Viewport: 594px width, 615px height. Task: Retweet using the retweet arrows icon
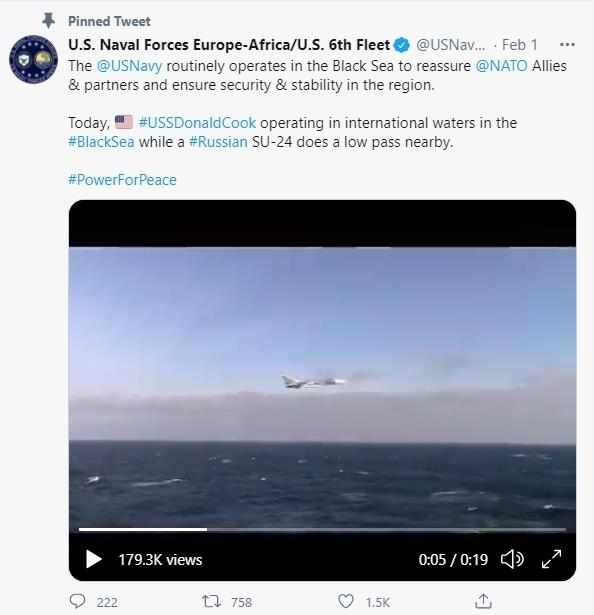(211, 601)
